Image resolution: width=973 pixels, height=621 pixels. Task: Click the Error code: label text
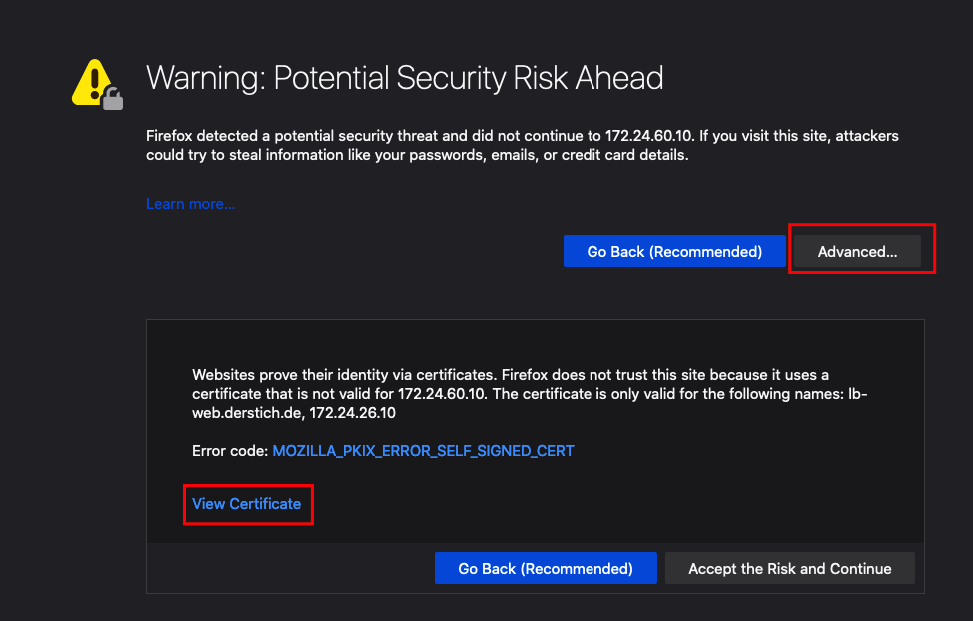[x=230, y=451]
